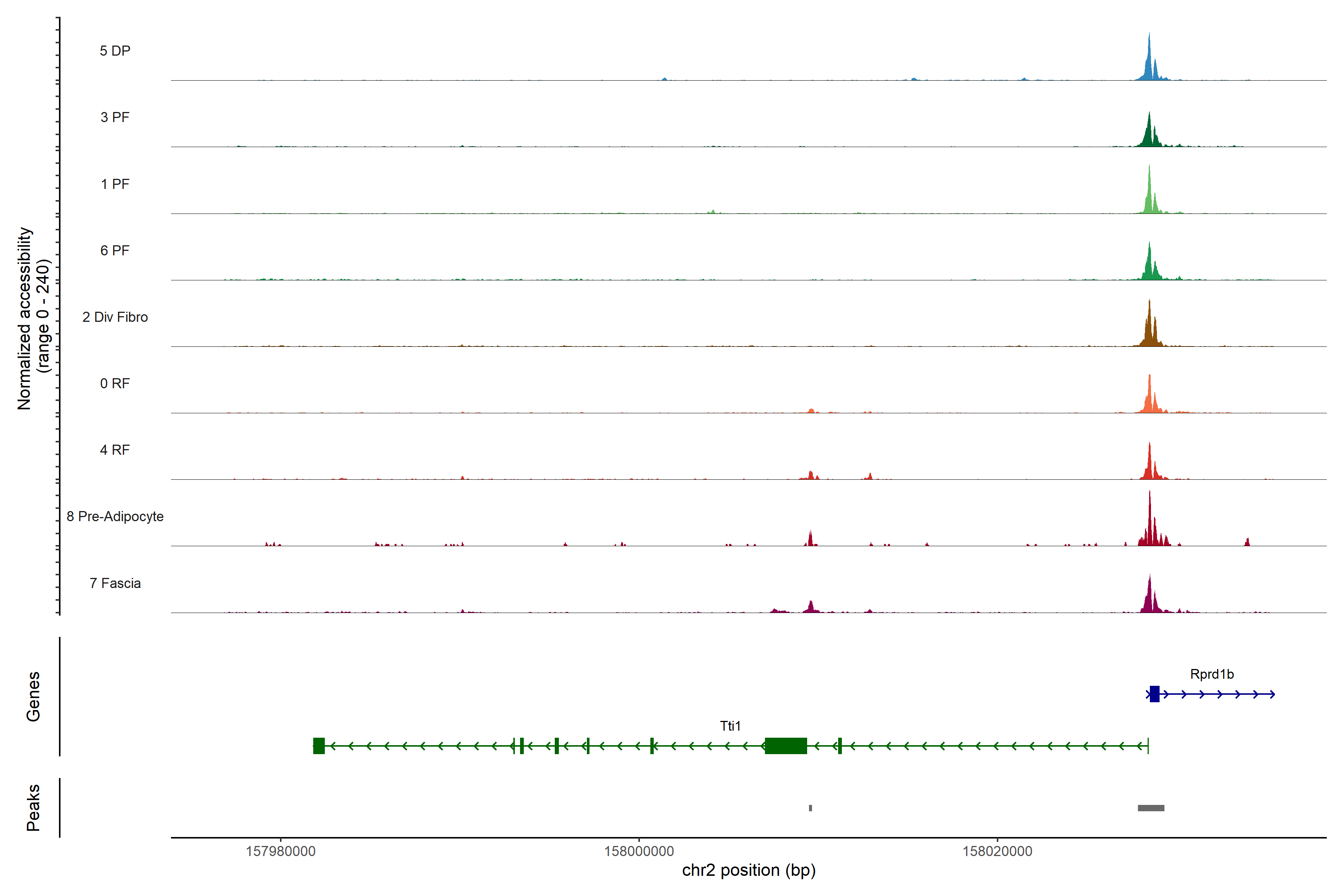
Task: Click the leftmost green Tti1 exon
Action: coord(318,746)
